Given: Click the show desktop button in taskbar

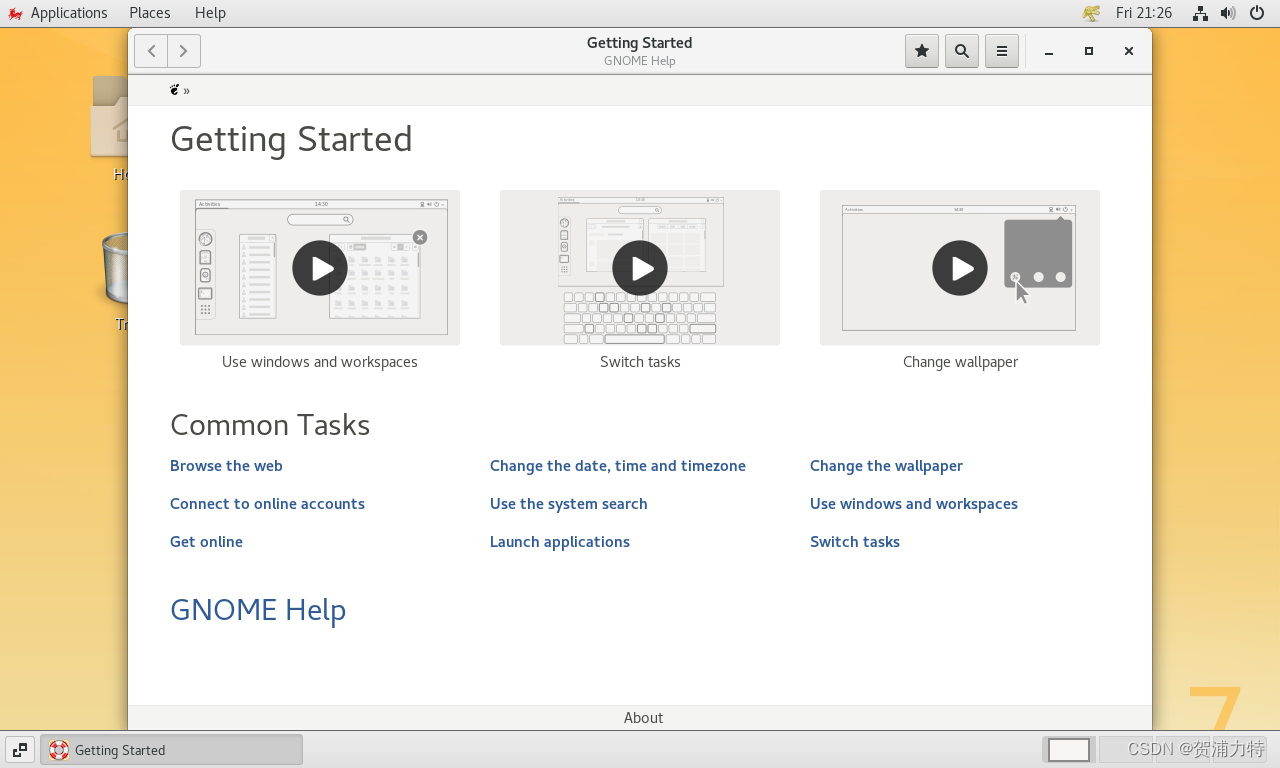Looking at the screenshot, I should 20,750.
